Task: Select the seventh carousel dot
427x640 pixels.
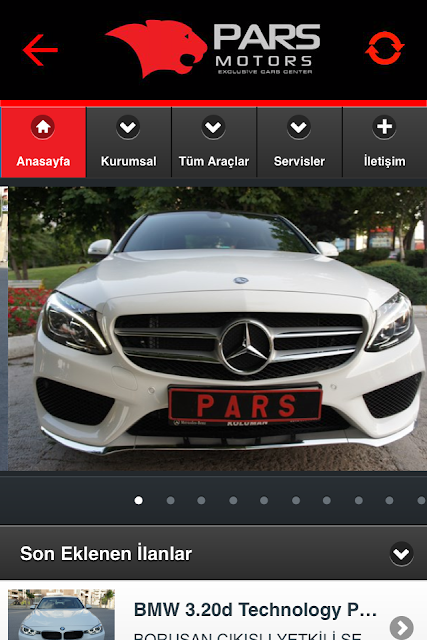Action: click(x=327, y=500)
